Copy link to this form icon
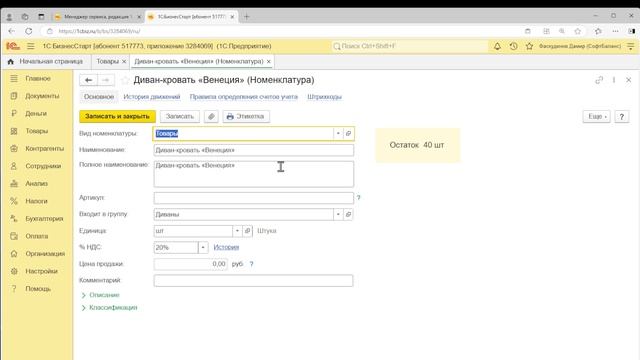640x360 pixels. tap(599, 80)
